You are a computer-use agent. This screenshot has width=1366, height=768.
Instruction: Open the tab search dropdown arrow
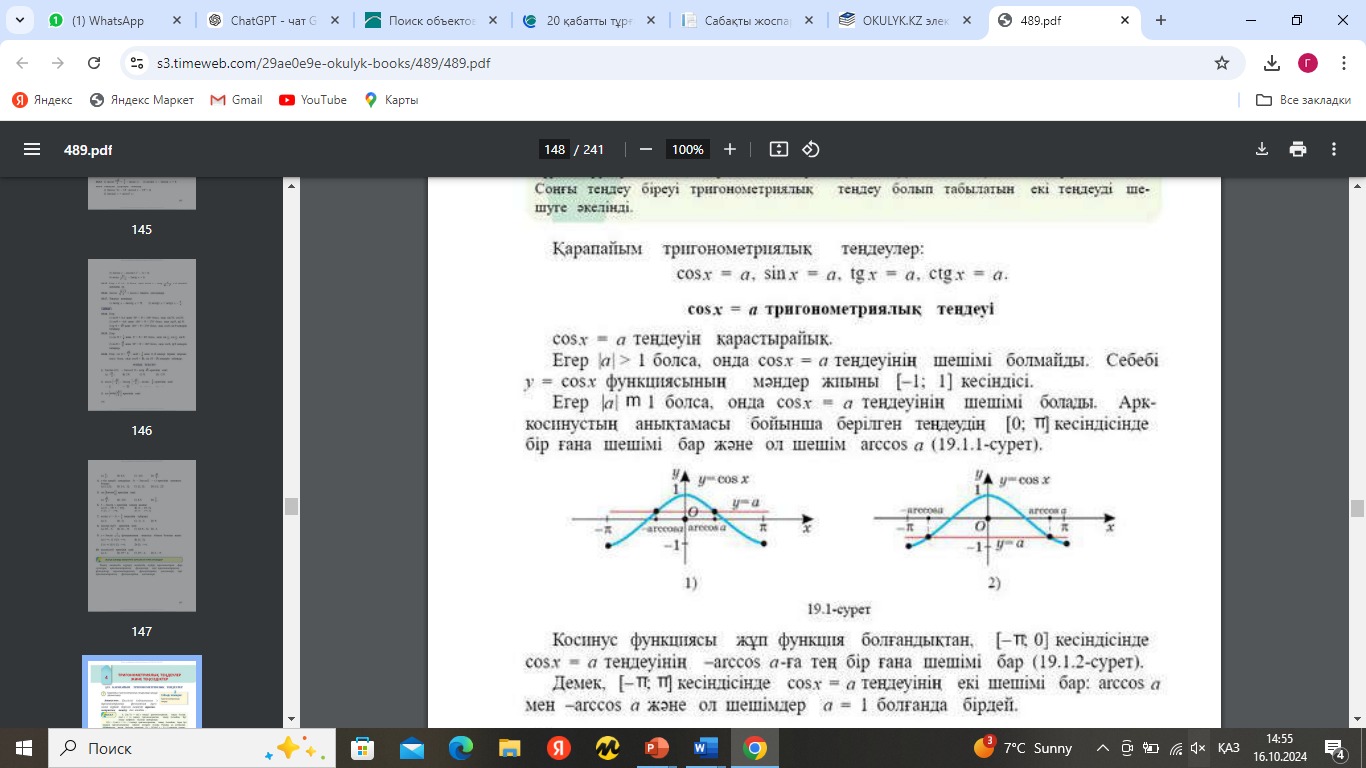click(x=19, y=20)
